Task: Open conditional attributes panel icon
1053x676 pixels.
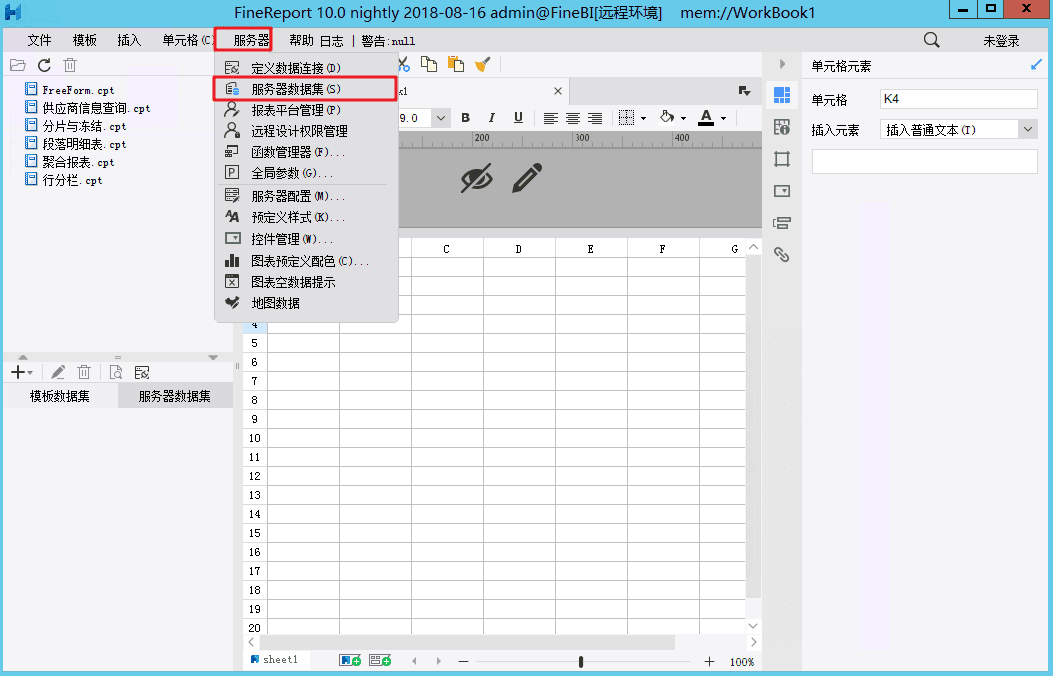Action: [x=782, y=223]
